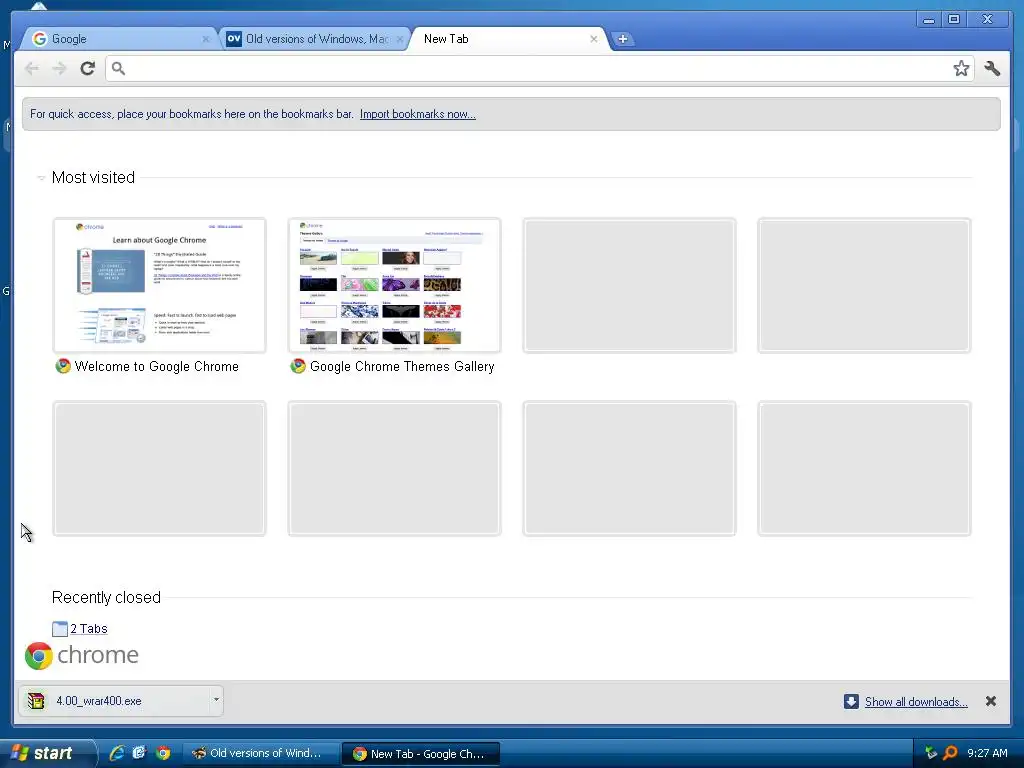Reload the page with refresh icon

coord(88,68)
